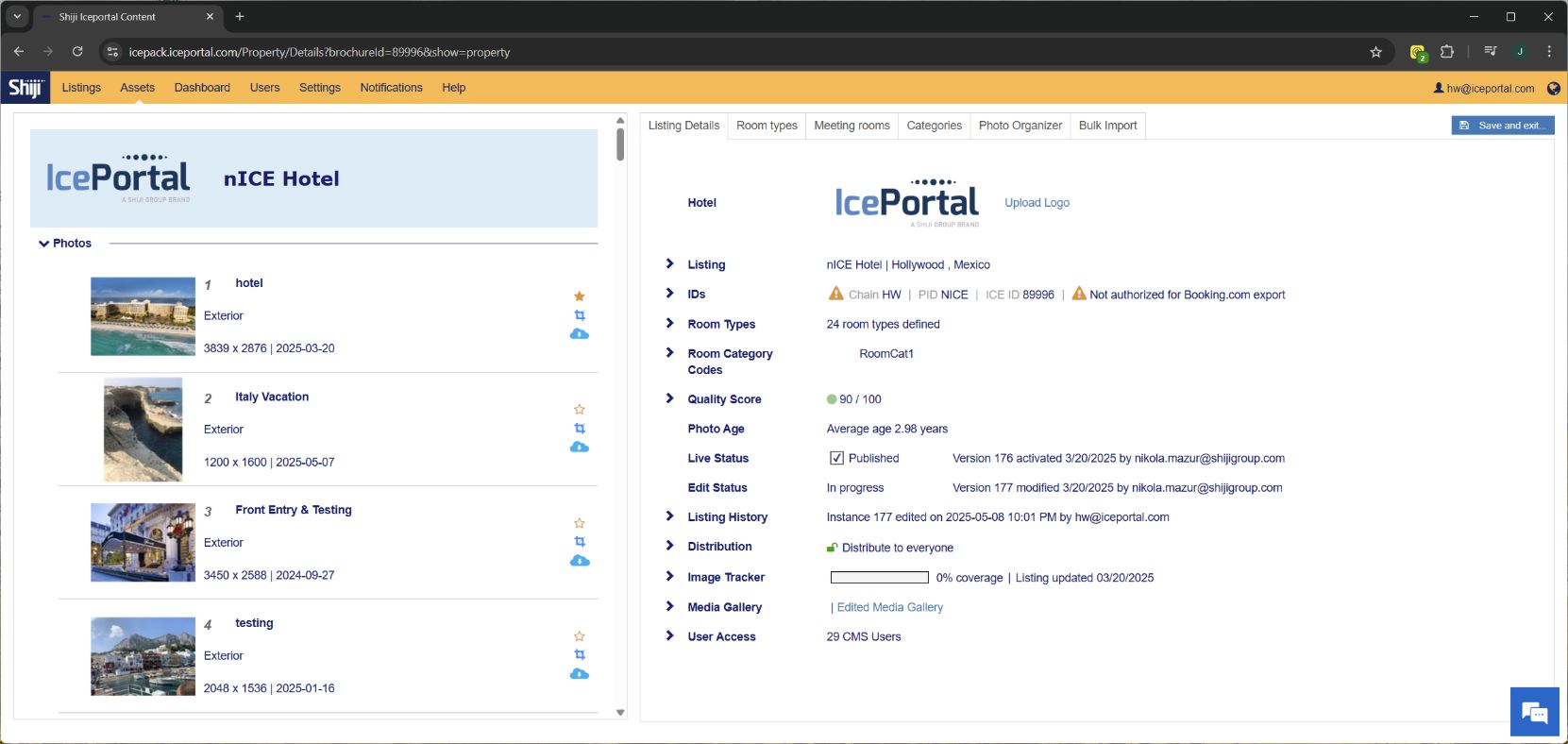Expand the Quality Score section
The height and width of the screenshot is (744, 1568).
[x=669, y=398]
